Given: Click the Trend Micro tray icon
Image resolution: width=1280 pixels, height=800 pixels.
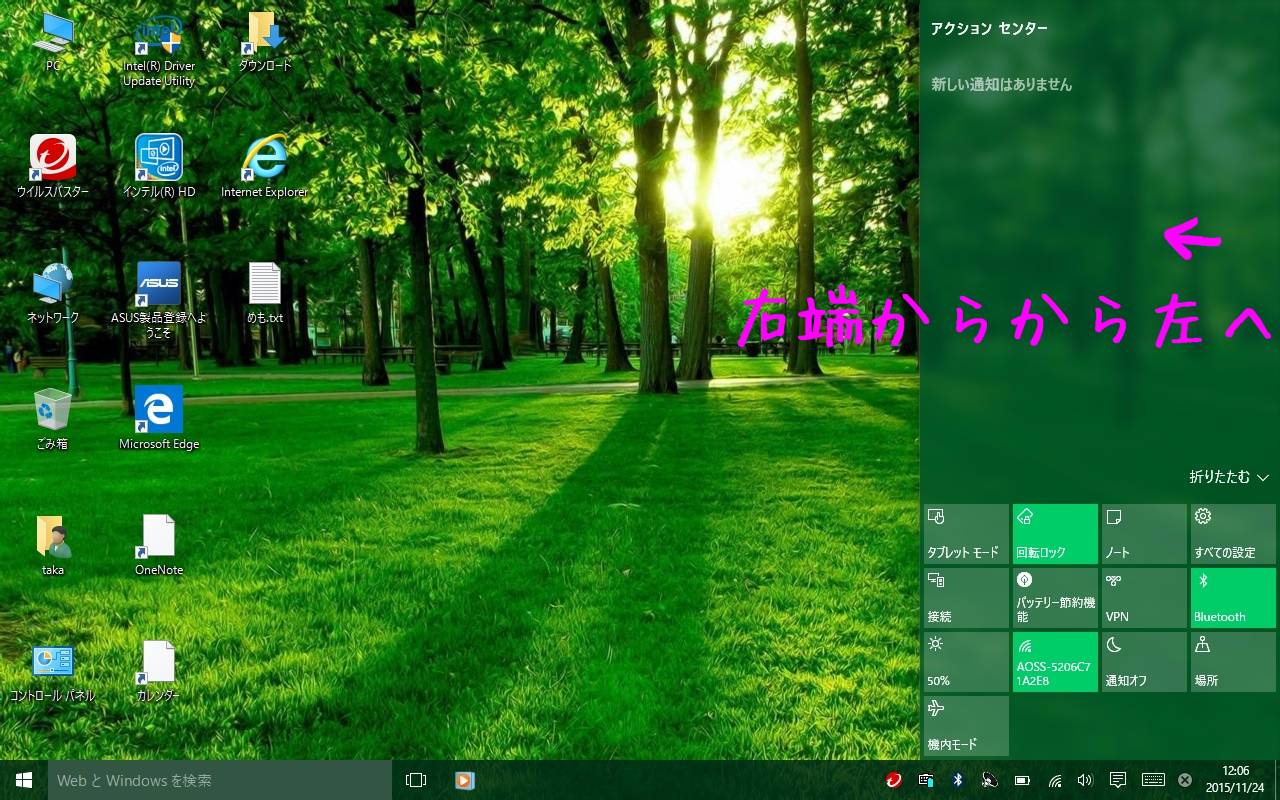Looking at the screenshot, I should tap(894, 780).
